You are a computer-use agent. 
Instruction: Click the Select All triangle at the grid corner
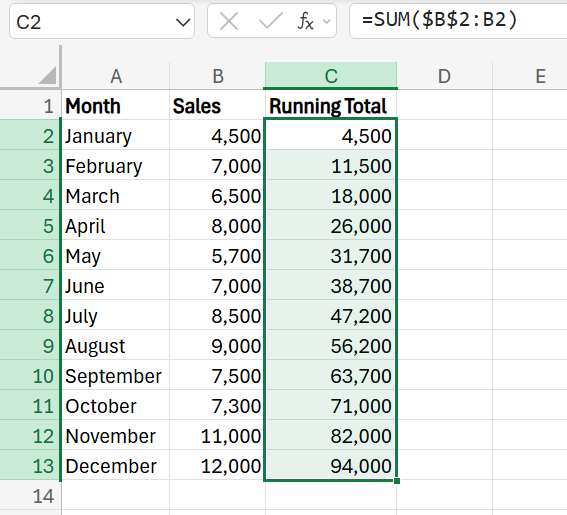48,75
